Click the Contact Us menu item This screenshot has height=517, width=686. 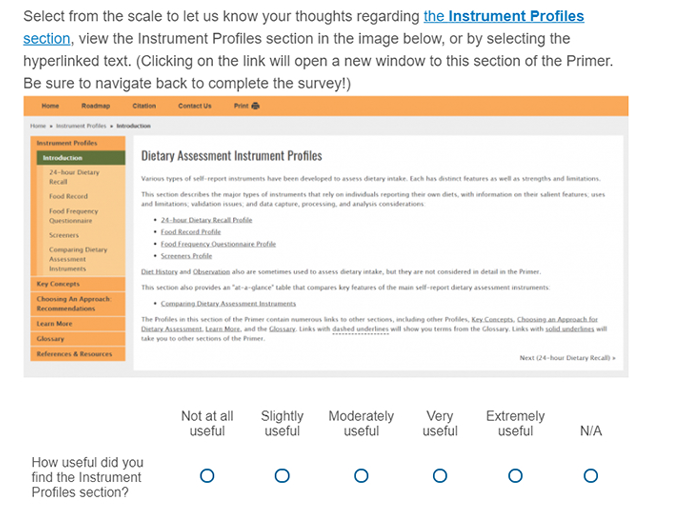[x=194, y=106]
